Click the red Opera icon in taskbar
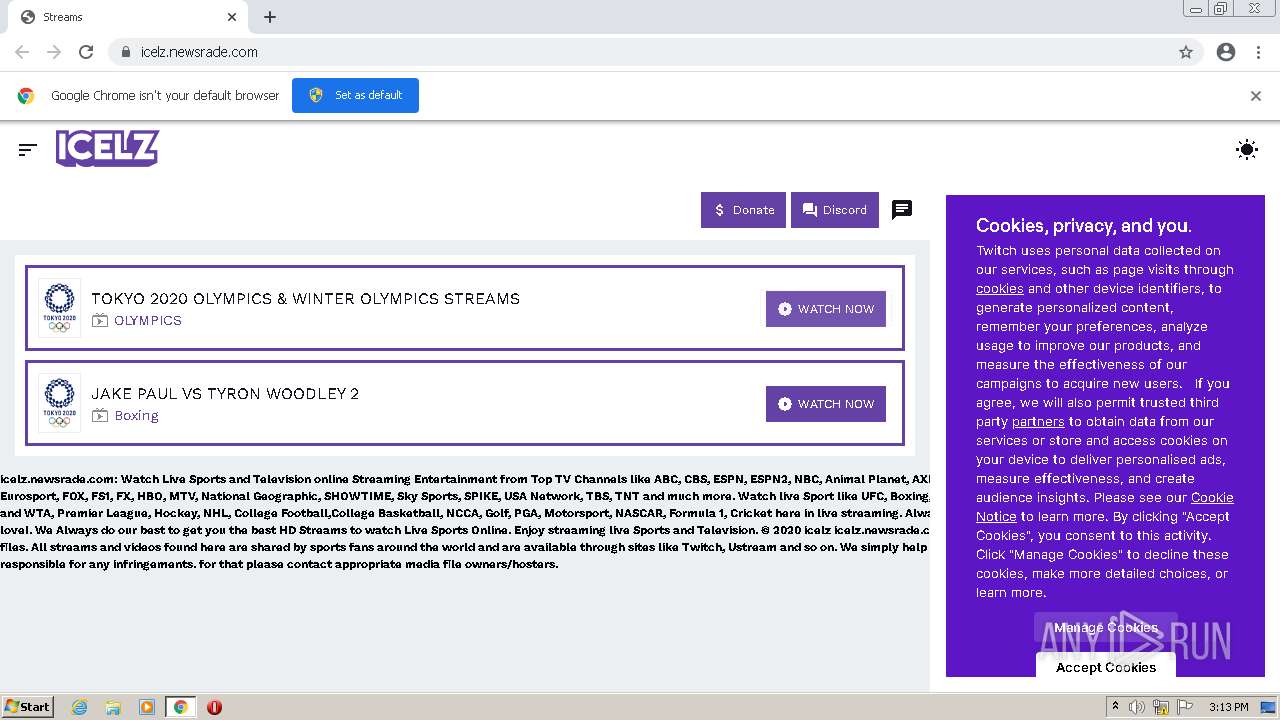This screenshot has width=1280, height=720. pyautogui.click(x=214, y=707)
